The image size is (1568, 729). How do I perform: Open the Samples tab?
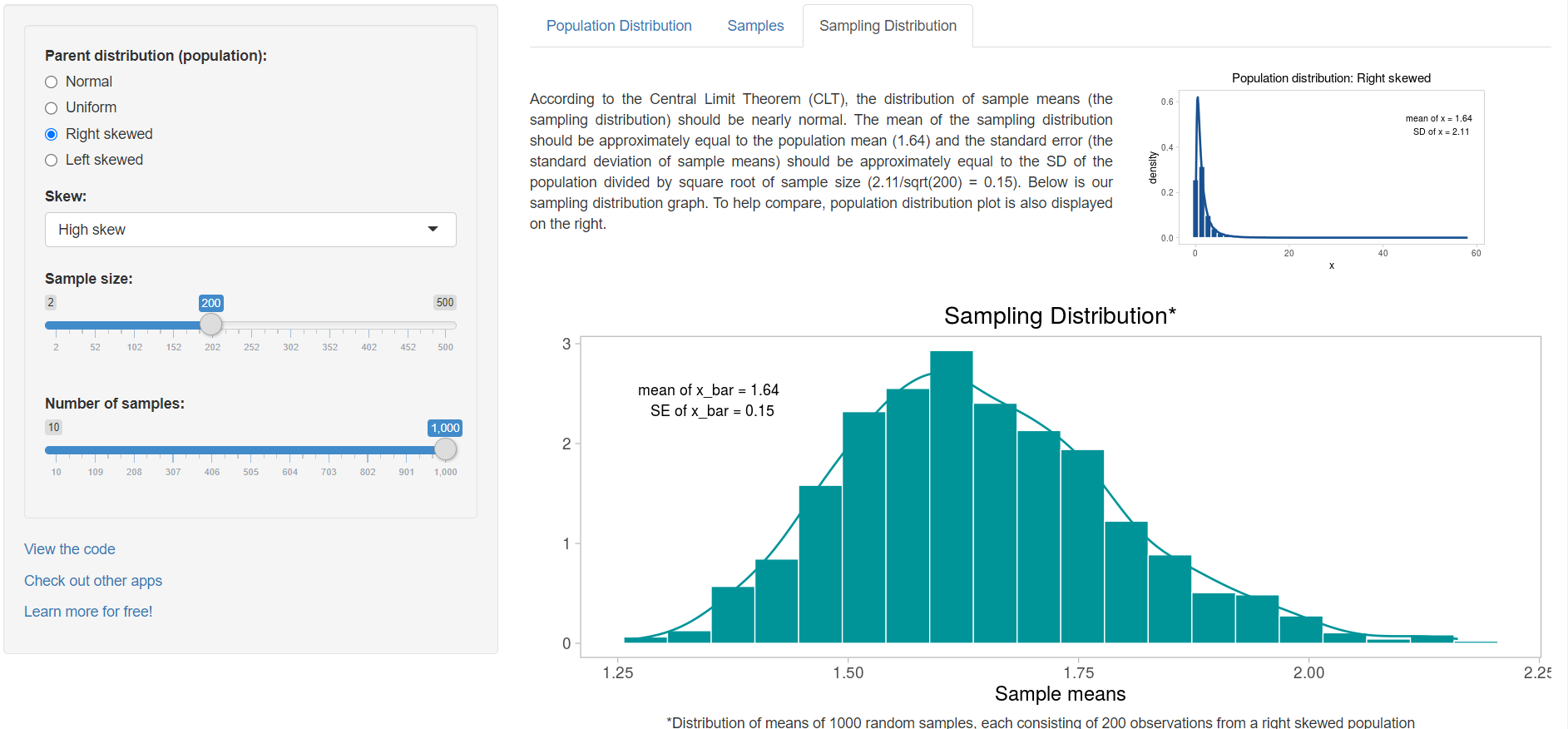755,26
